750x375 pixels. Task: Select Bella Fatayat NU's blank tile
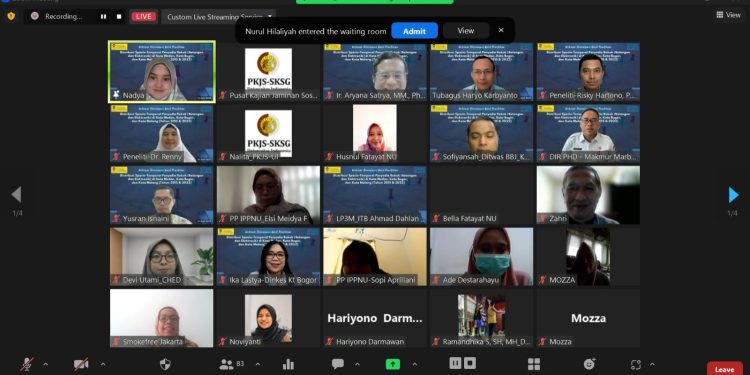482,195
